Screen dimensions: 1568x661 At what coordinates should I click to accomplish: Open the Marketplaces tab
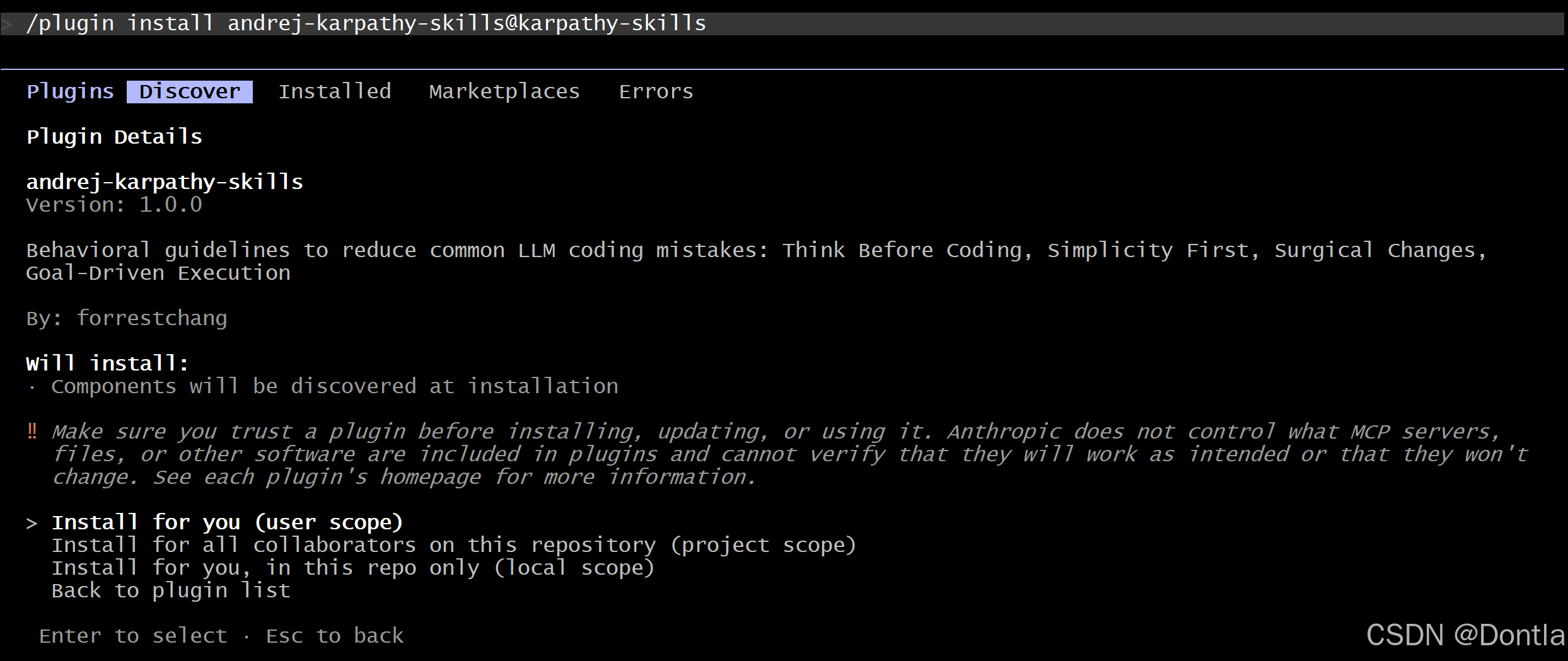tap(504, 91)
